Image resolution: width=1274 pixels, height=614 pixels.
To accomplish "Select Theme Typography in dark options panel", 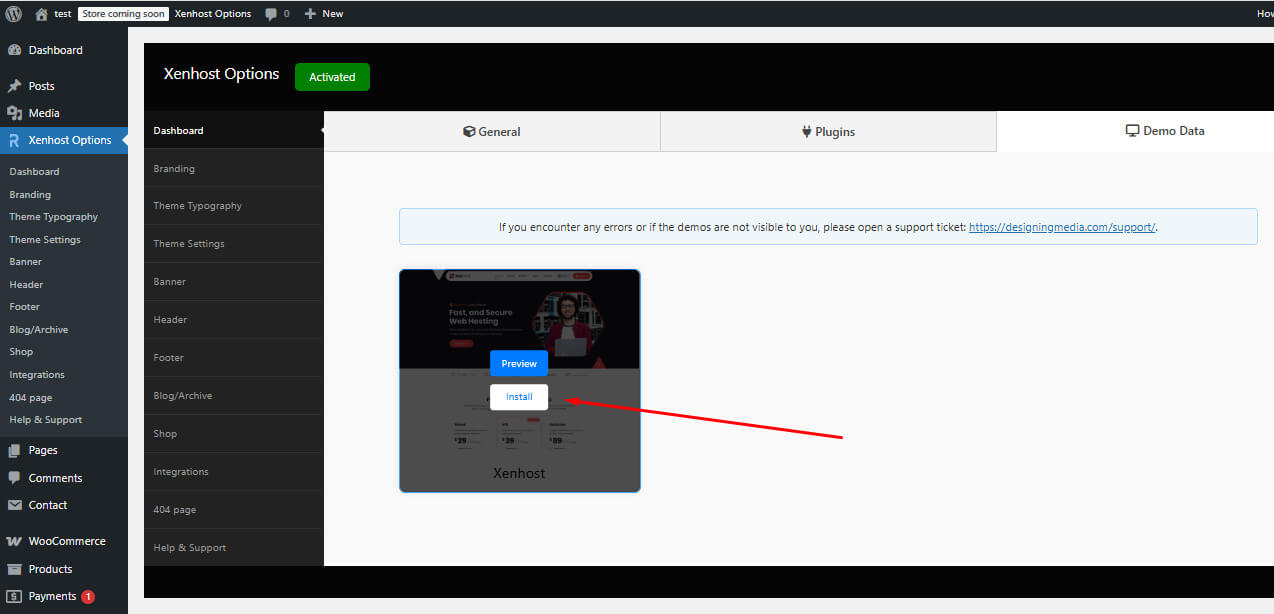I will (234, 206).
